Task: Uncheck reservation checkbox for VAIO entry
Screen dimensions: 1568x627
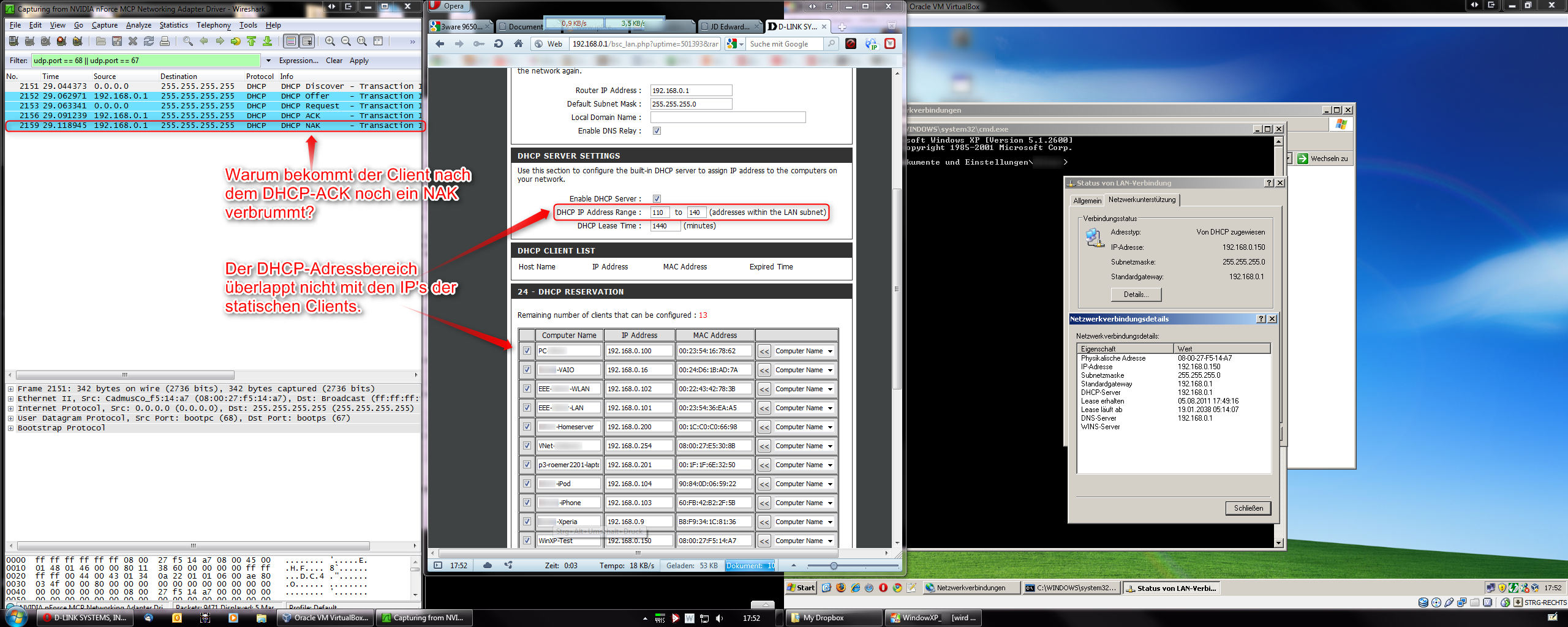Action: pos(527,370)
